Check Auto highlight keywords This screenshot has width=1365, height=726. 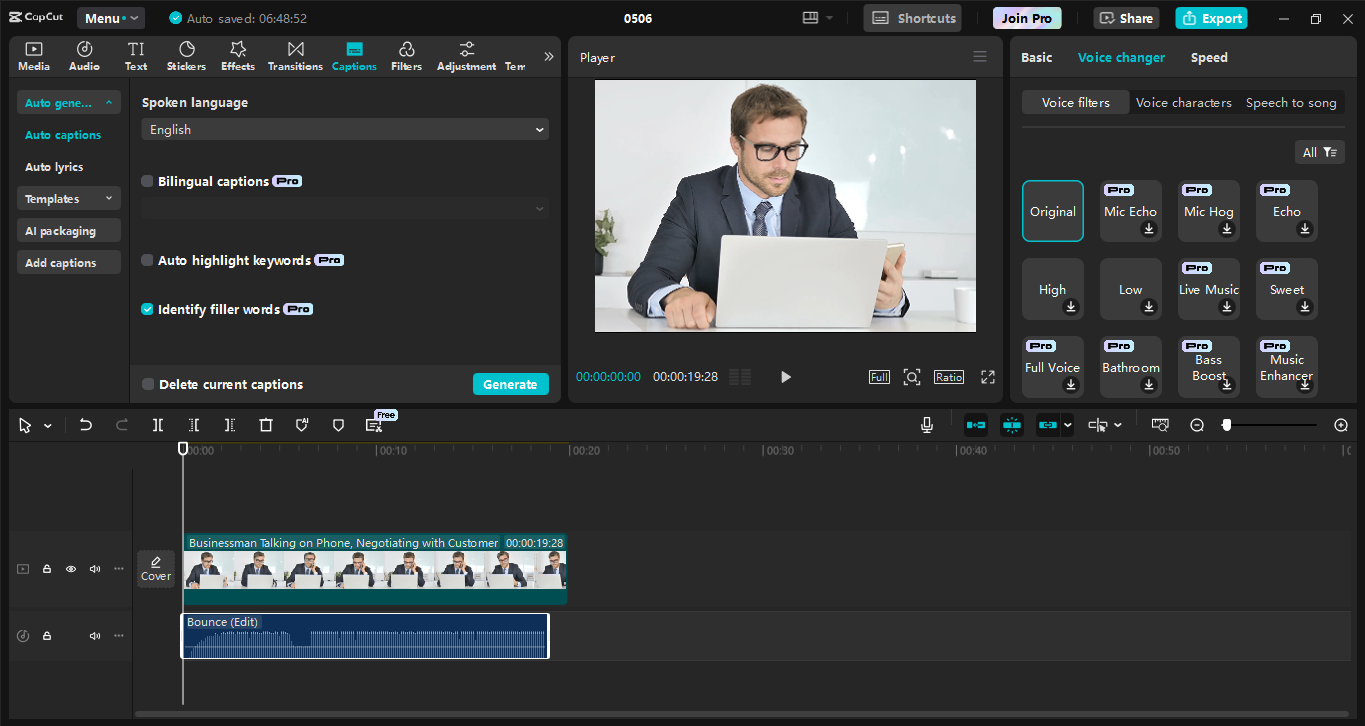147,259
